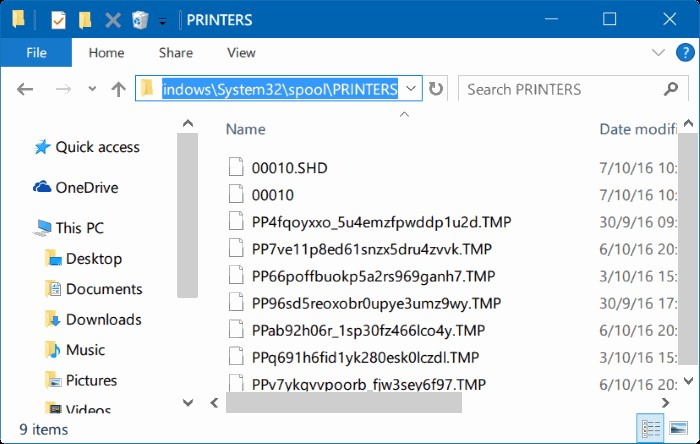Image resolution: width=700 pixels, height=444 pixels.
Task: Switch to the View ribbon tab
Action: point(241,53)
